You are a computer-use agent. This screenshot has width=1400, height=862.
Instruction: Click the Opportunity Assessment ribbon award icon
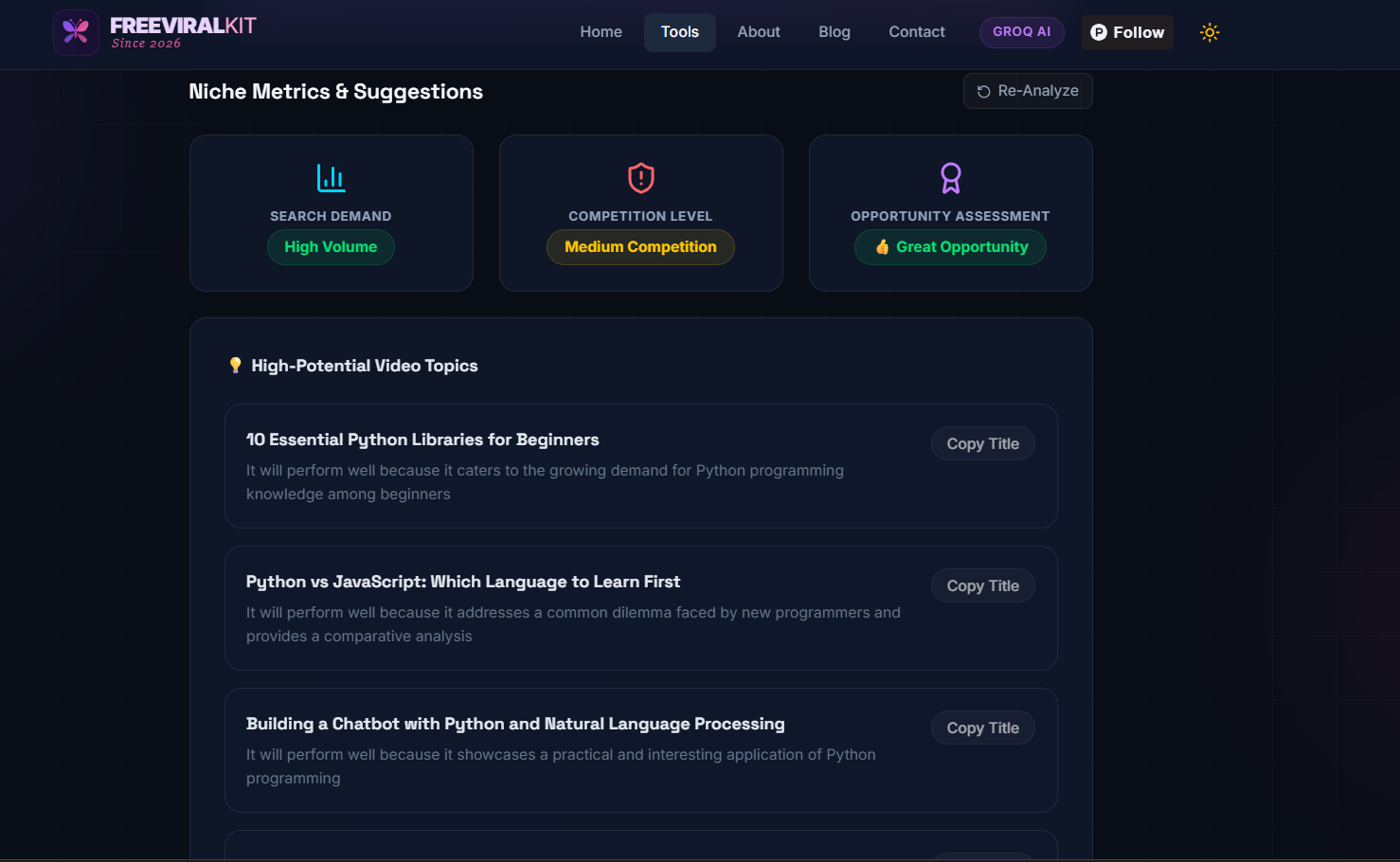951,178
